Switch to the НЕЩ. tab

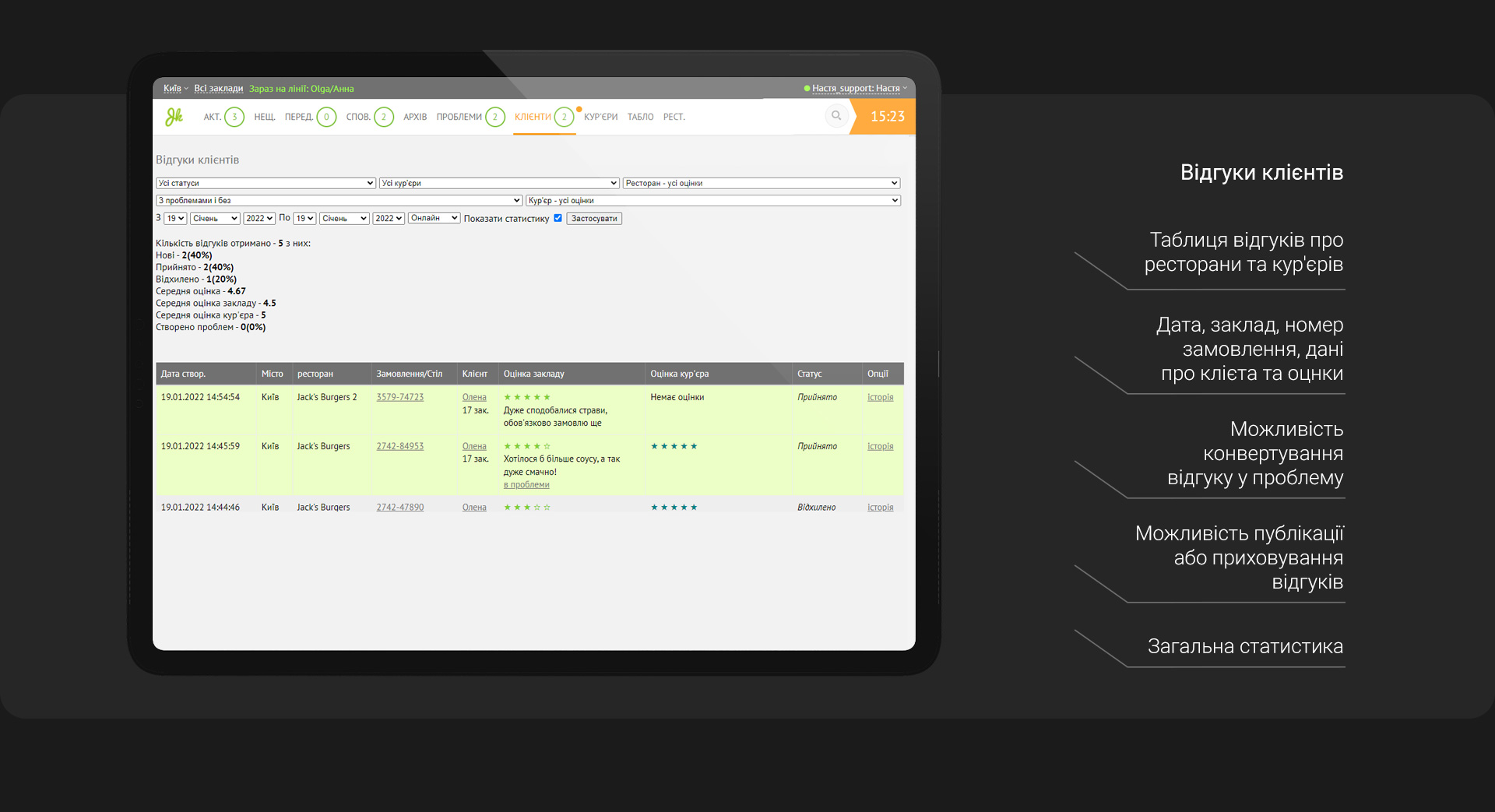coord(265,117)
